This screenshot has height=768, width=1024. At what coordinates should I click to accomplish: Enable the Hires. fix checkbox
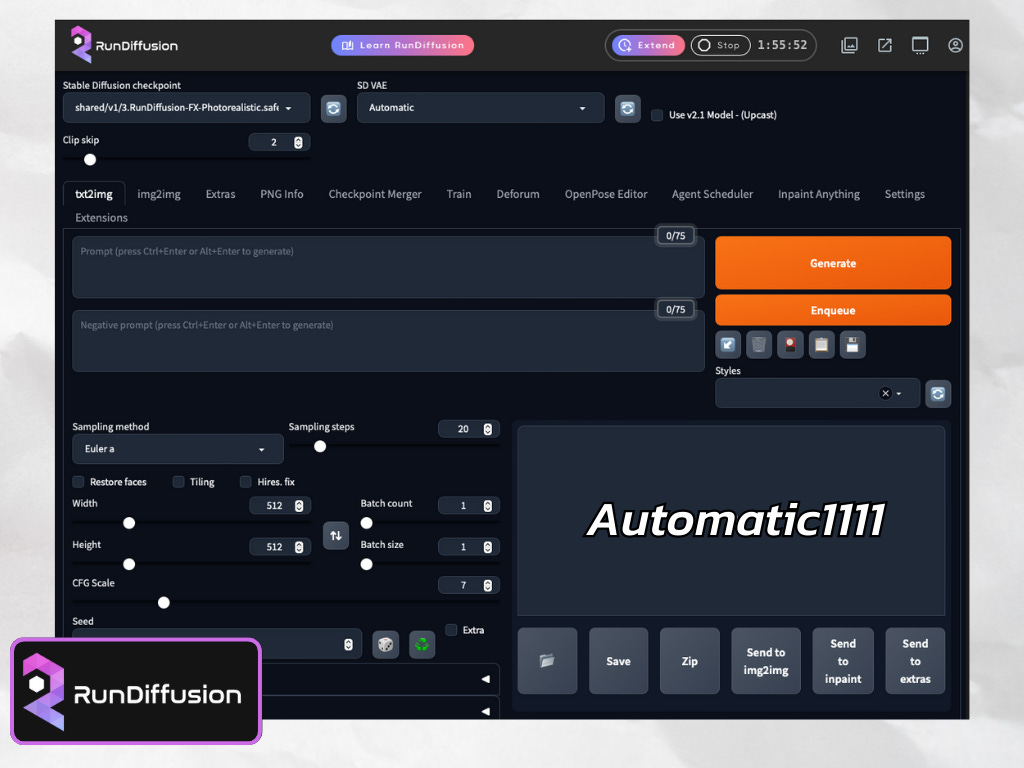pyautogui.click(x=246, y=482)
